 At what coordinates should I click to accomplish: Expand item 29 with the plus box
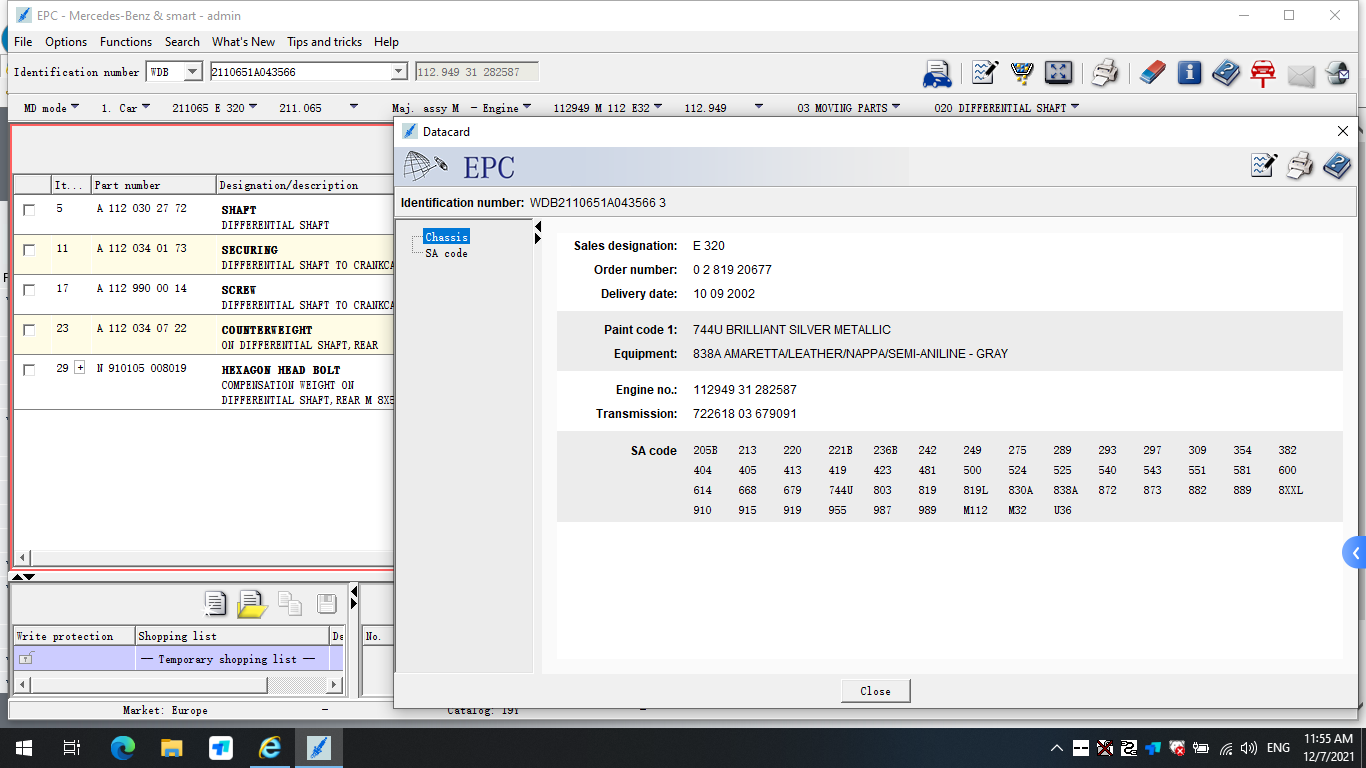click(79, 369)
